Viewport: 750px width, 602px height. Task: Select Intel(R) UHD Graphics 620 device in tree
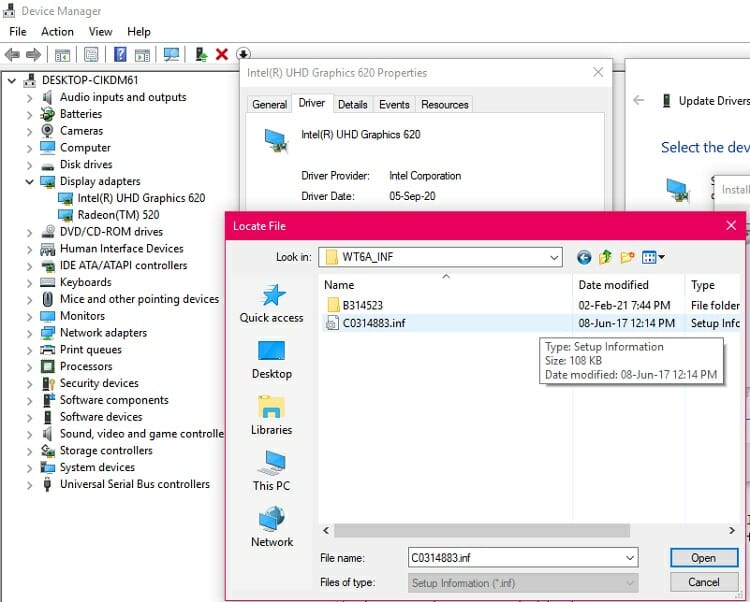coord(141,198)
